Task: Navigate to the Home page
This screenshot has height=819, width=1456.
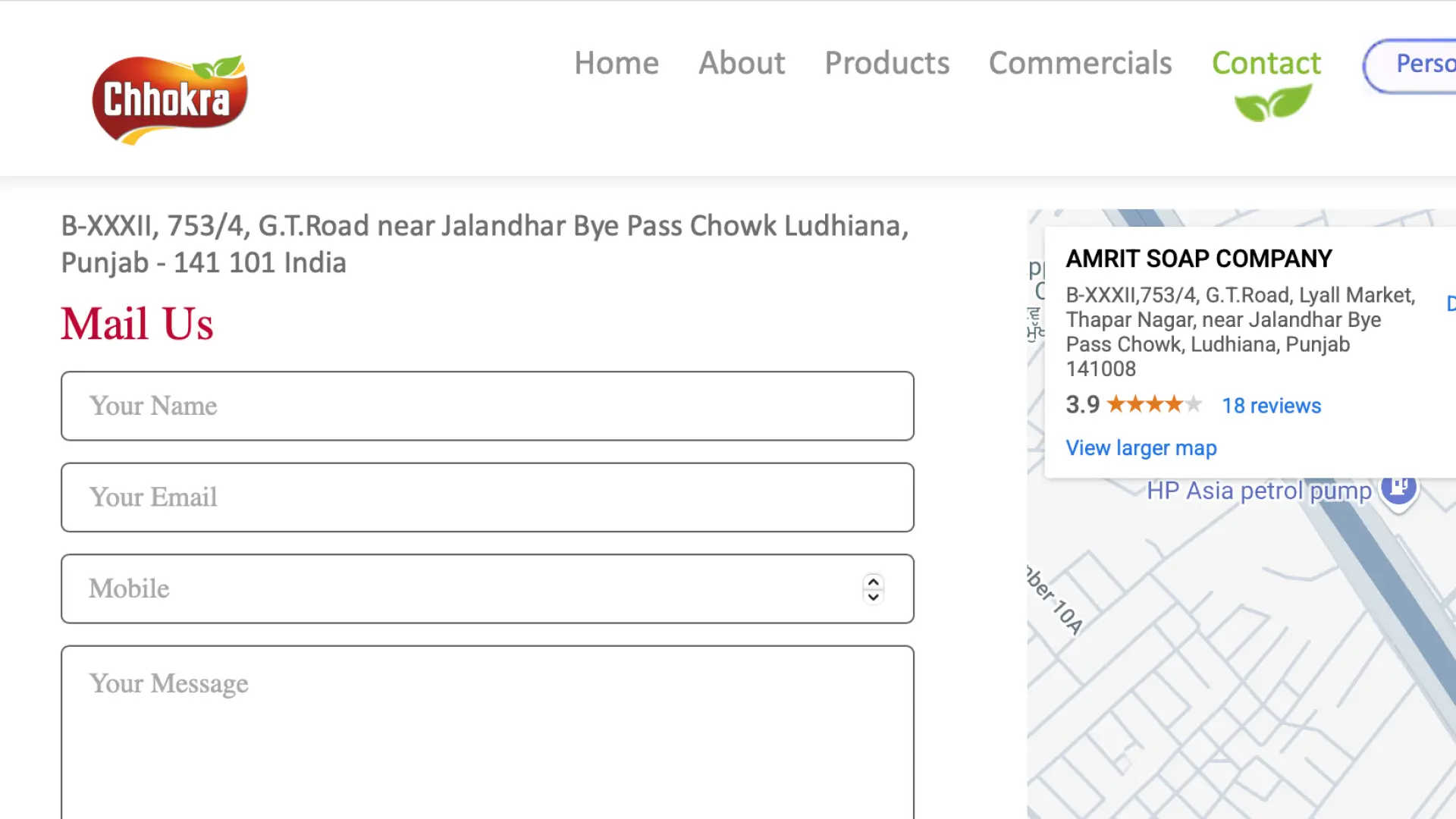Action: point(616,63)
